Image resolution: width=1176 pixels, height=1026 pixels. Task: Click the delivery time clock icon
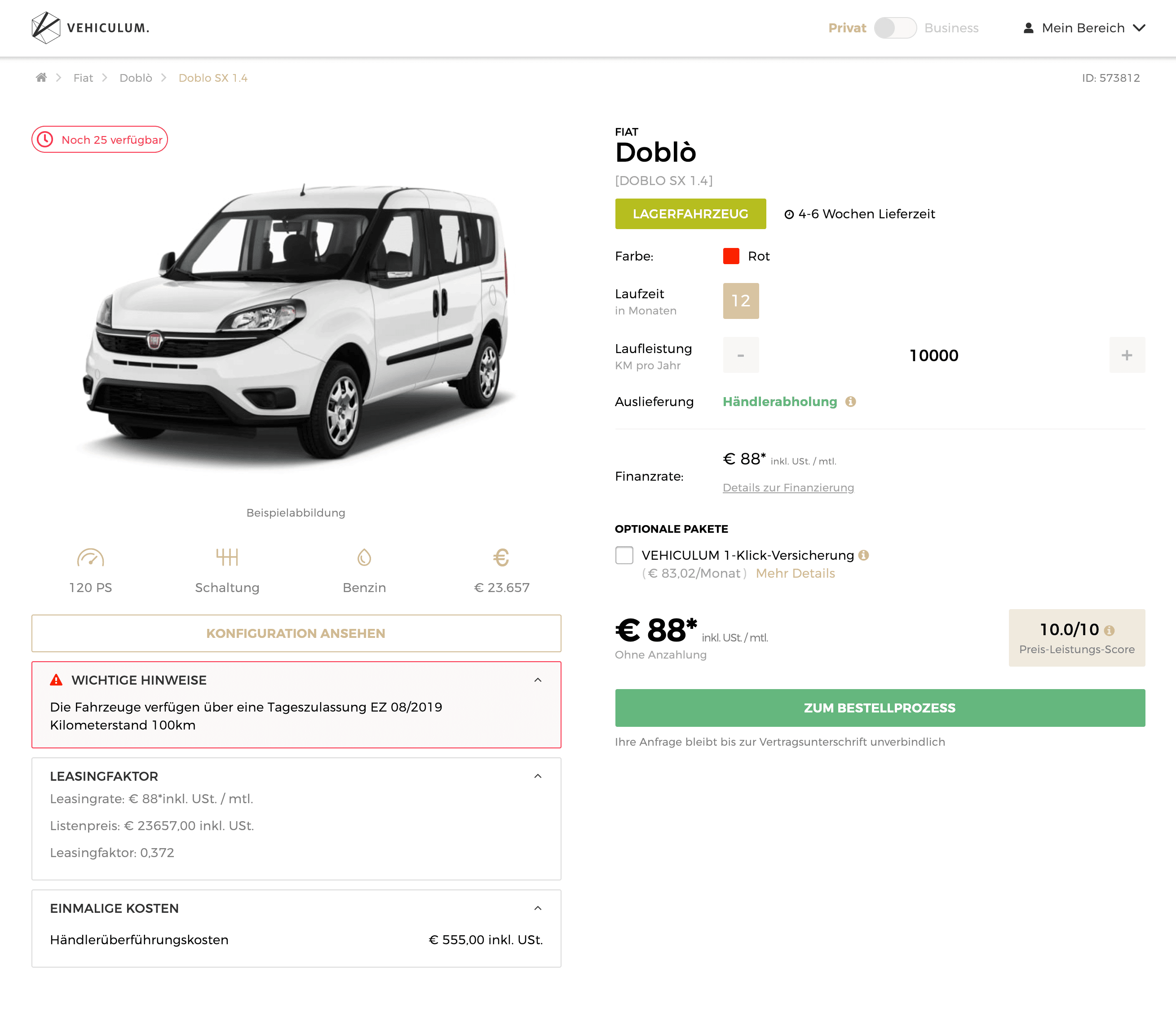pyautogui.click(x=788, y=214)
